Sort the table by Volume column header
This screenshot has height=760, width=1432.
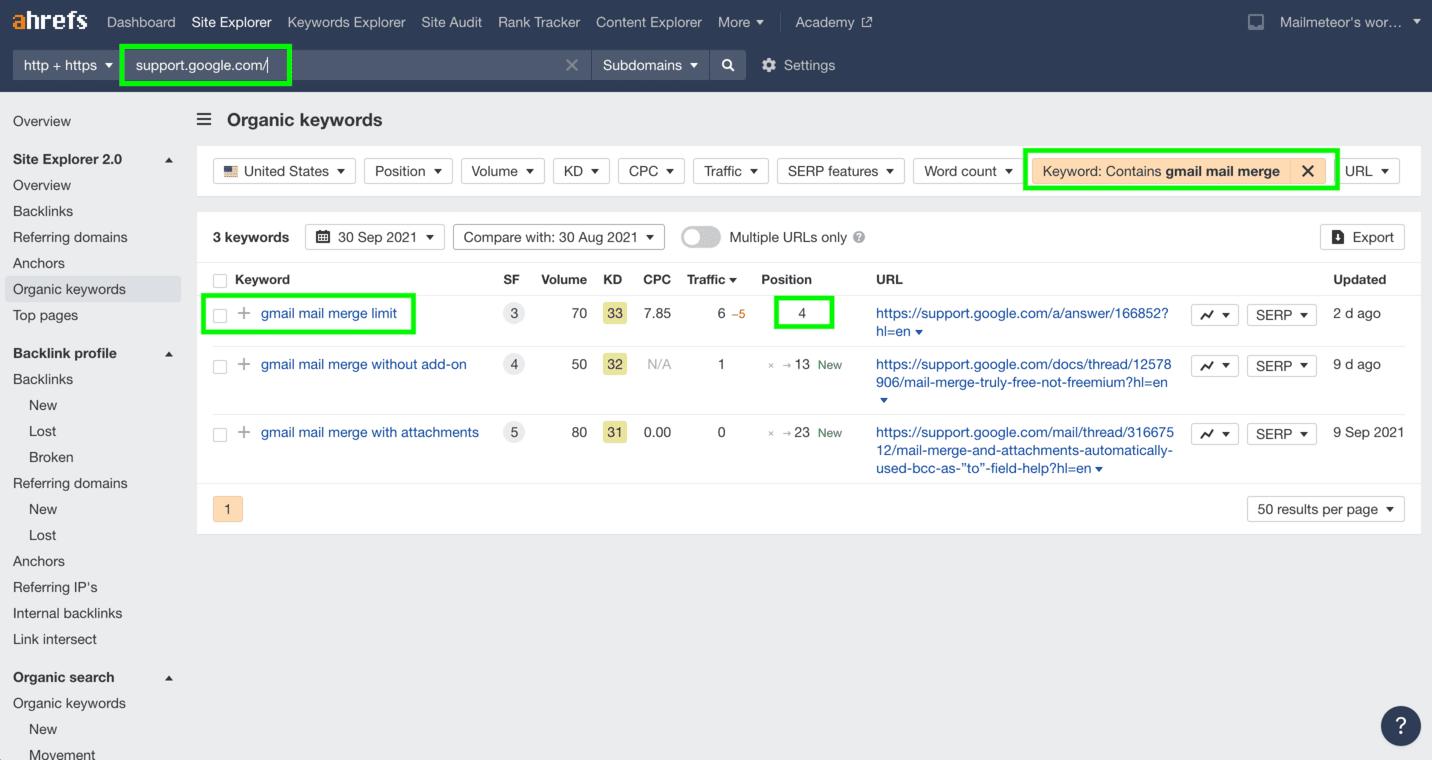564,280
